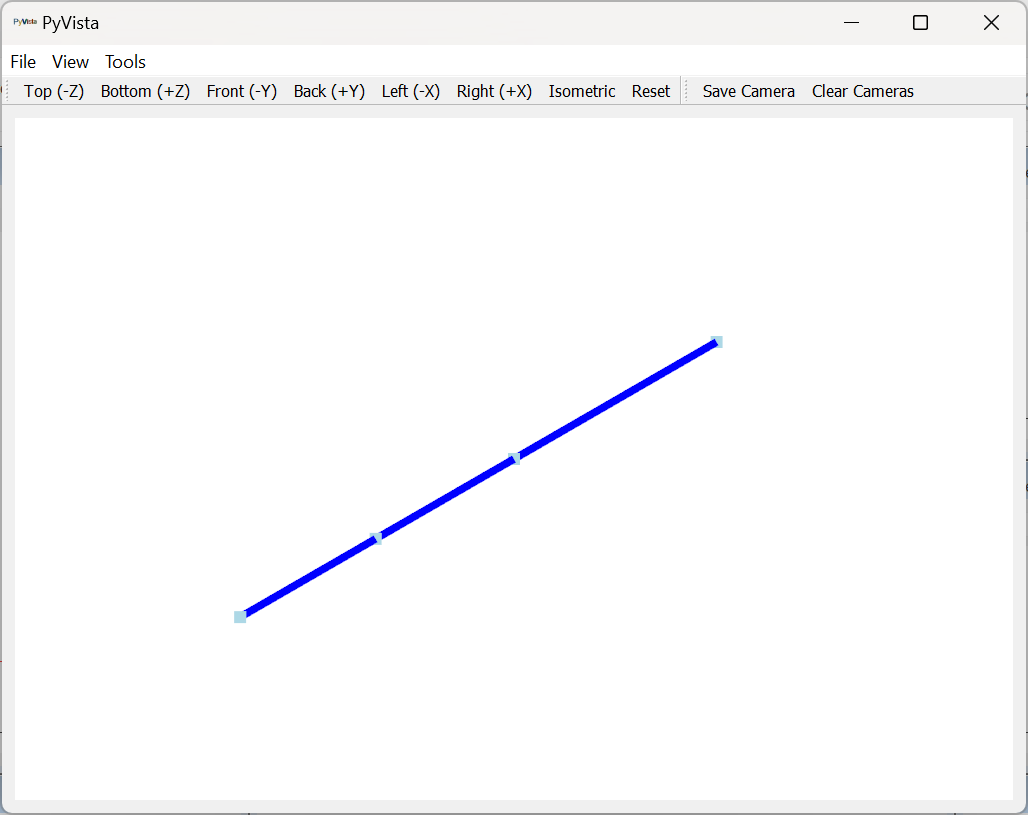Reset the camera view
Viewport: 1028px width, 815px height.
650,91
